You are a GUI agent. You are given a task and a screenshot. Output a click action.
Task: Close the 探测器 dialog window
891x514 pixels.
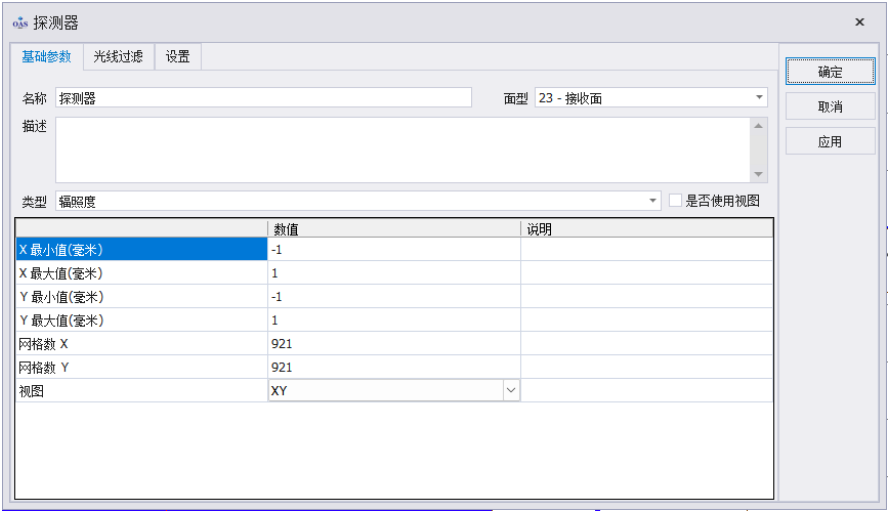point(859,22)
